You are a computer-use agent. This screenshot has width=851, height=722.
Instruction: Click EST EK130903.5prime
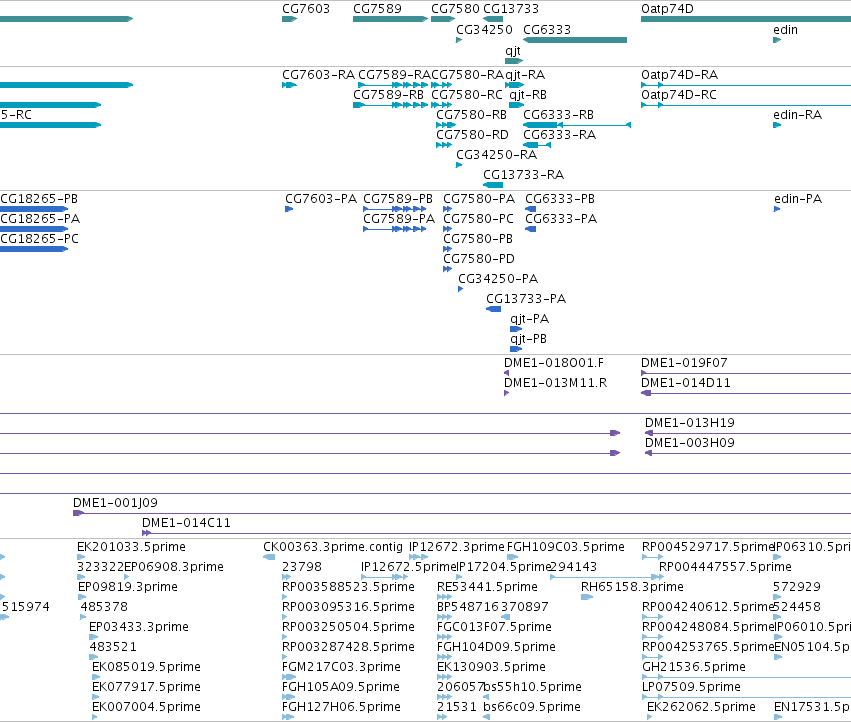[x=491, y=667]
